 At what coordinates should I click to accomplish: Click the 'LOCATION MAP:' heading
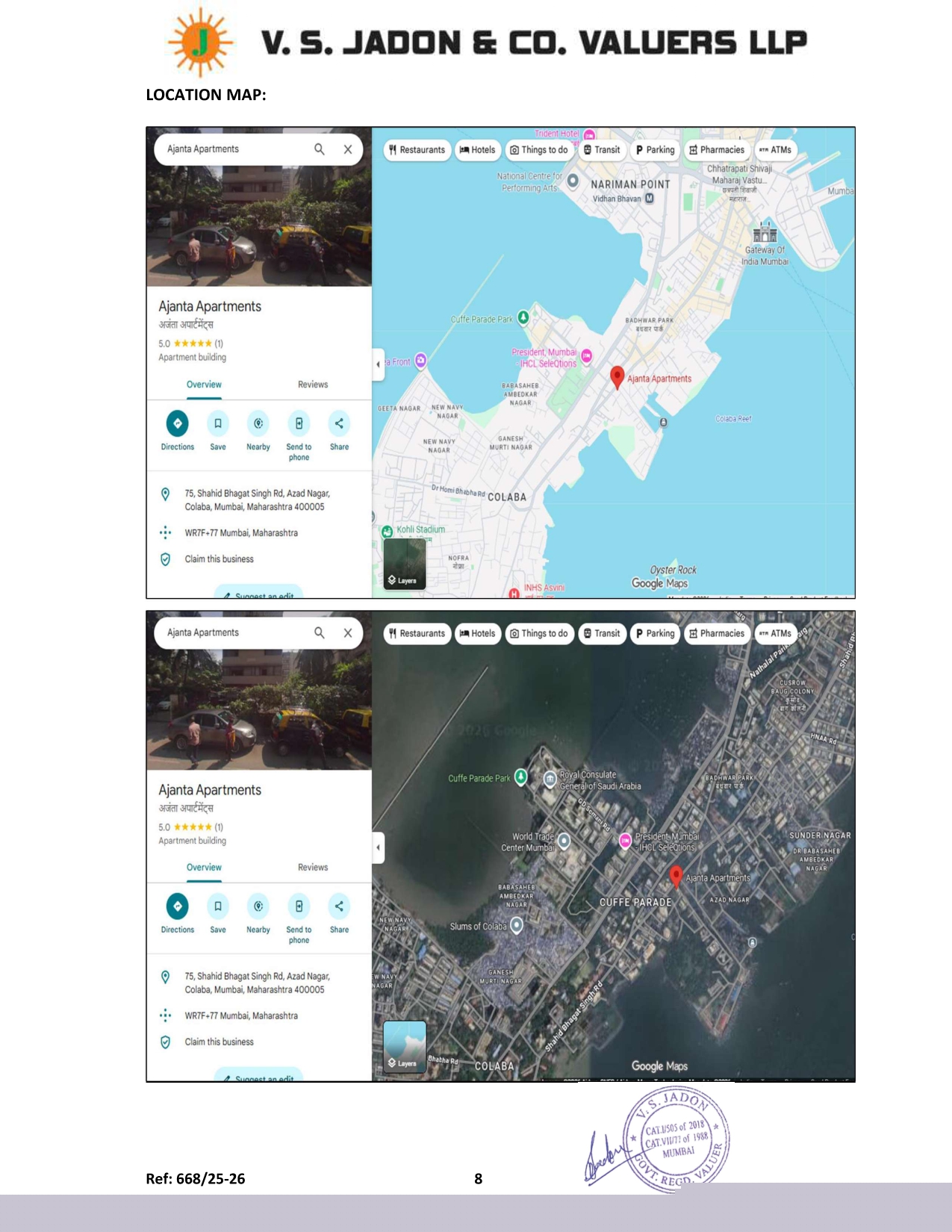(x=206, y=95)
